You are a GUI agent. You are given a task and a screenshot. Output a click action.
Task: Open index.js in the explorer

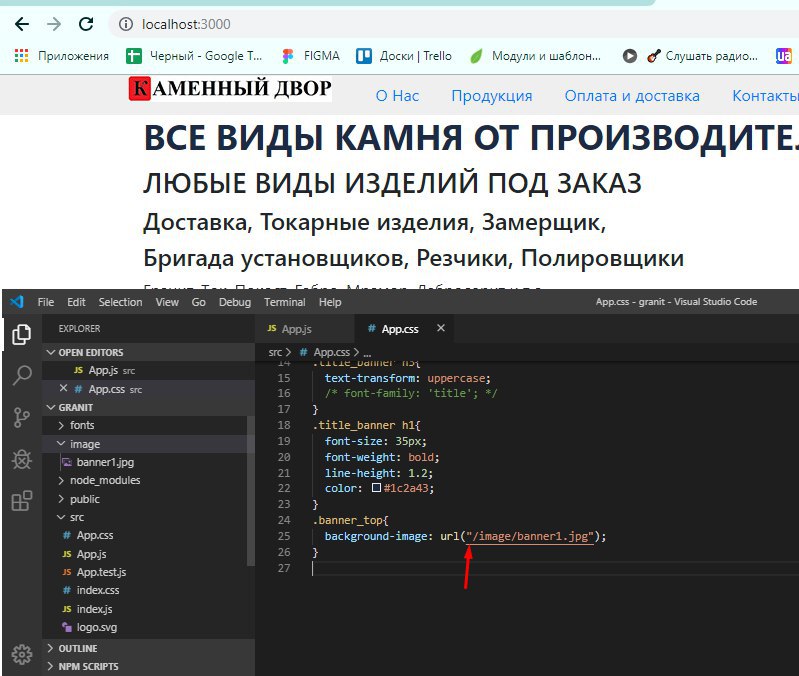145,609
